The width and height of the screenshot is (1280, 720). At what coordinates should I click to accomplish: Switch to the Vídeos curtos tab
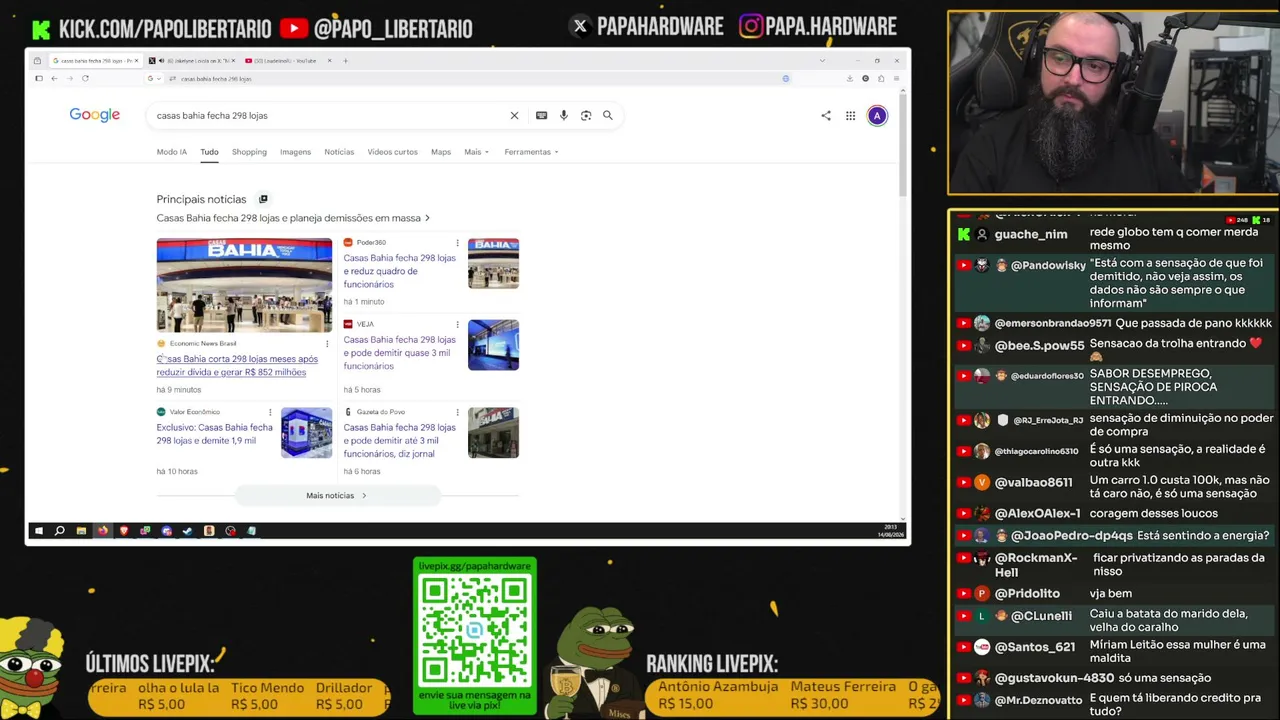[x=392, y=152]
